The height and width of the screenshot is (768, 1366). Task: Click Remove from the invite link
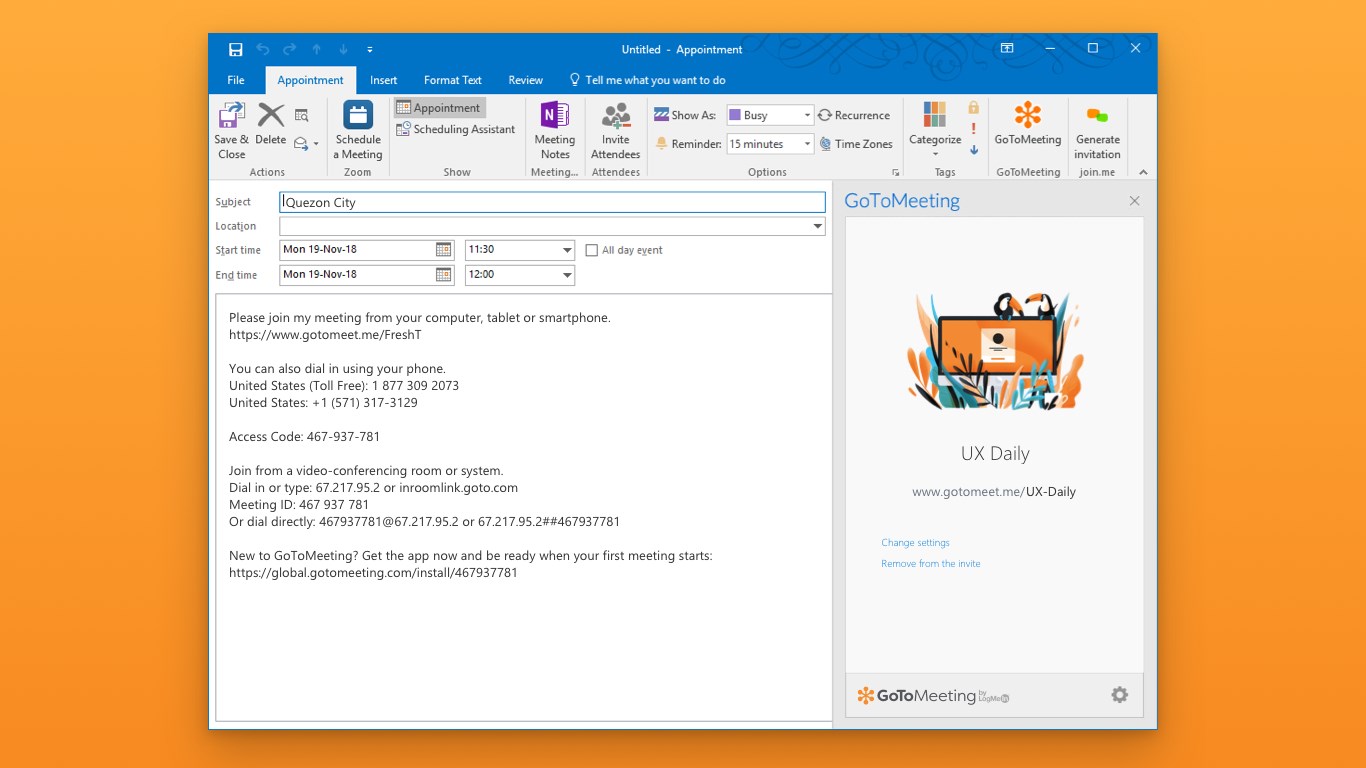point(930,564)
